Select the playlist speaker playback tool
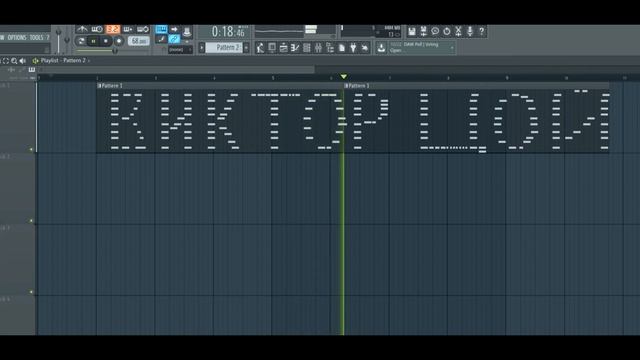Image resolution: width=640 pixels, height=360 pixels. click(x=23, y=61)
